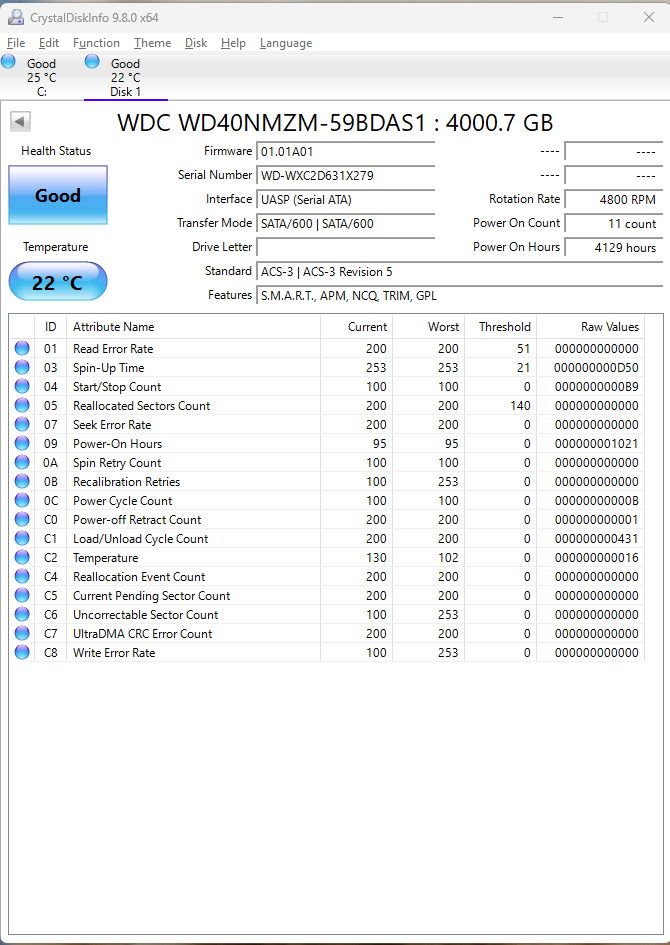The width and height of the screenshot is (670, 945).
Task: Click status orb of Power-off Retract Count row
Action: click(x=22, y=519)
